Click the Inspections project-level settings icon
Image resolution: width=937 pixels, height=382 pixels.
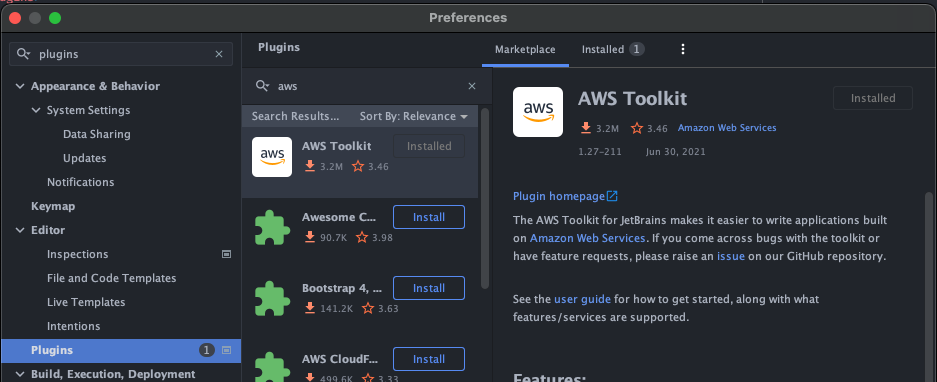(226, 254)
